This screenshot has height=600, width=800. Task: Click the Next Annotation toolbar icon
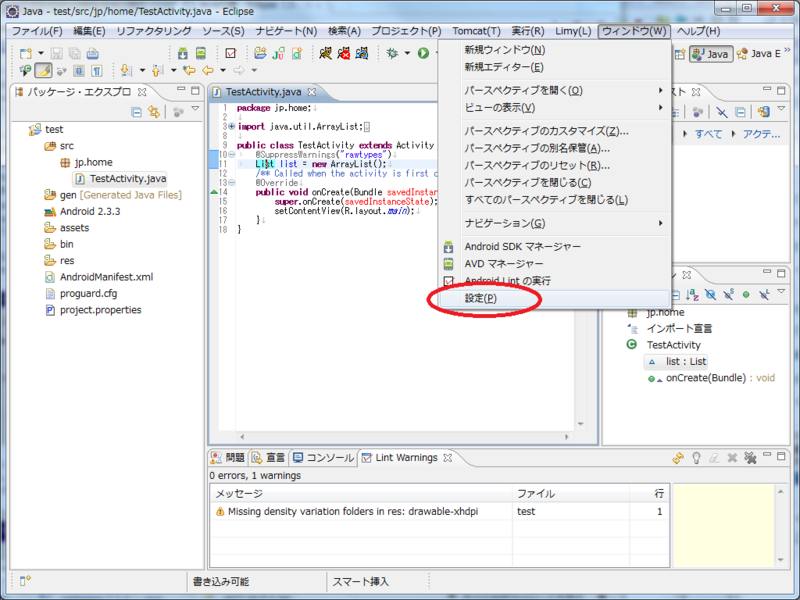(126, 70)
